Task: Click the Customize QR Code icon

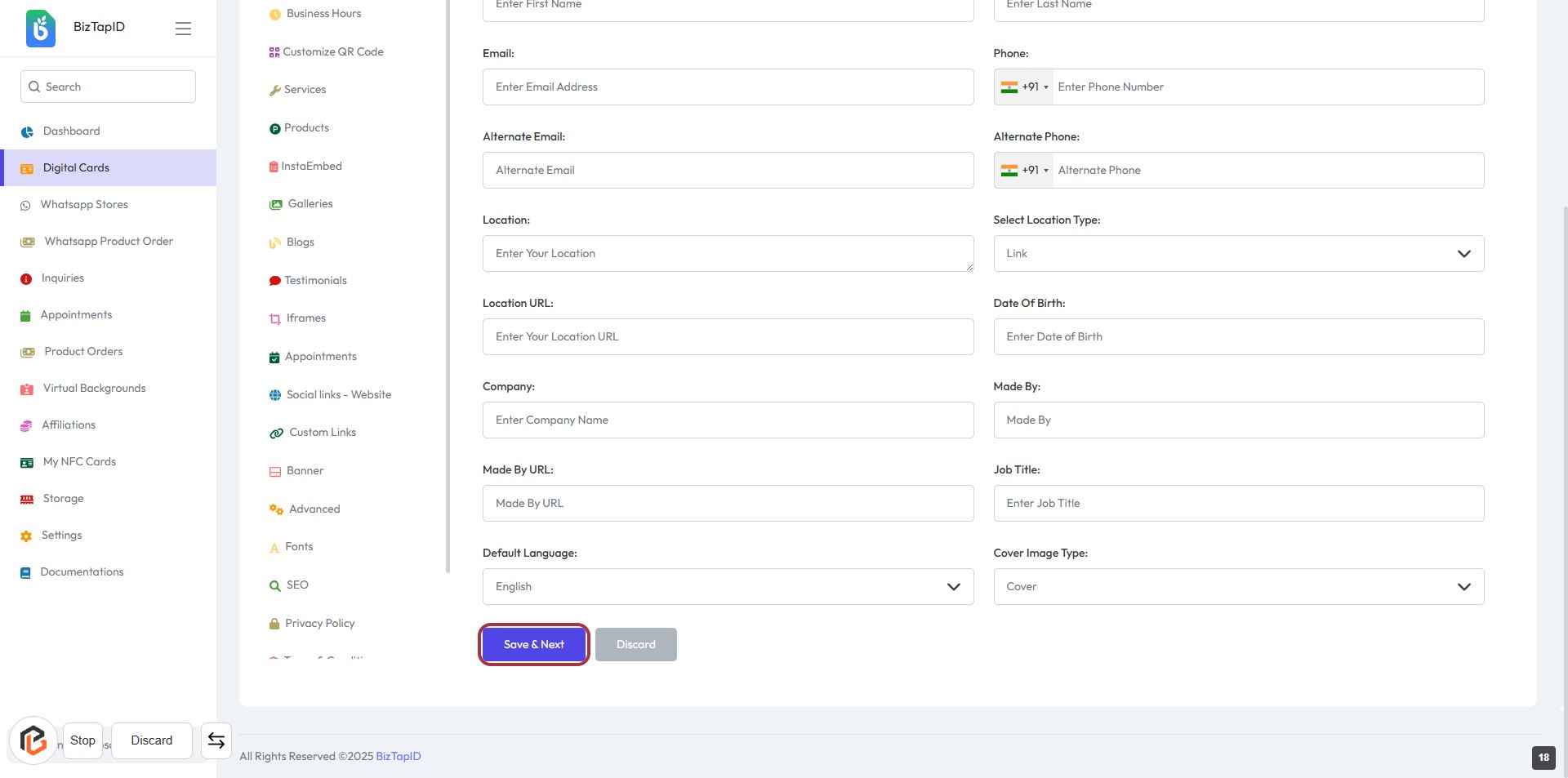Action: tap(274, 52)
